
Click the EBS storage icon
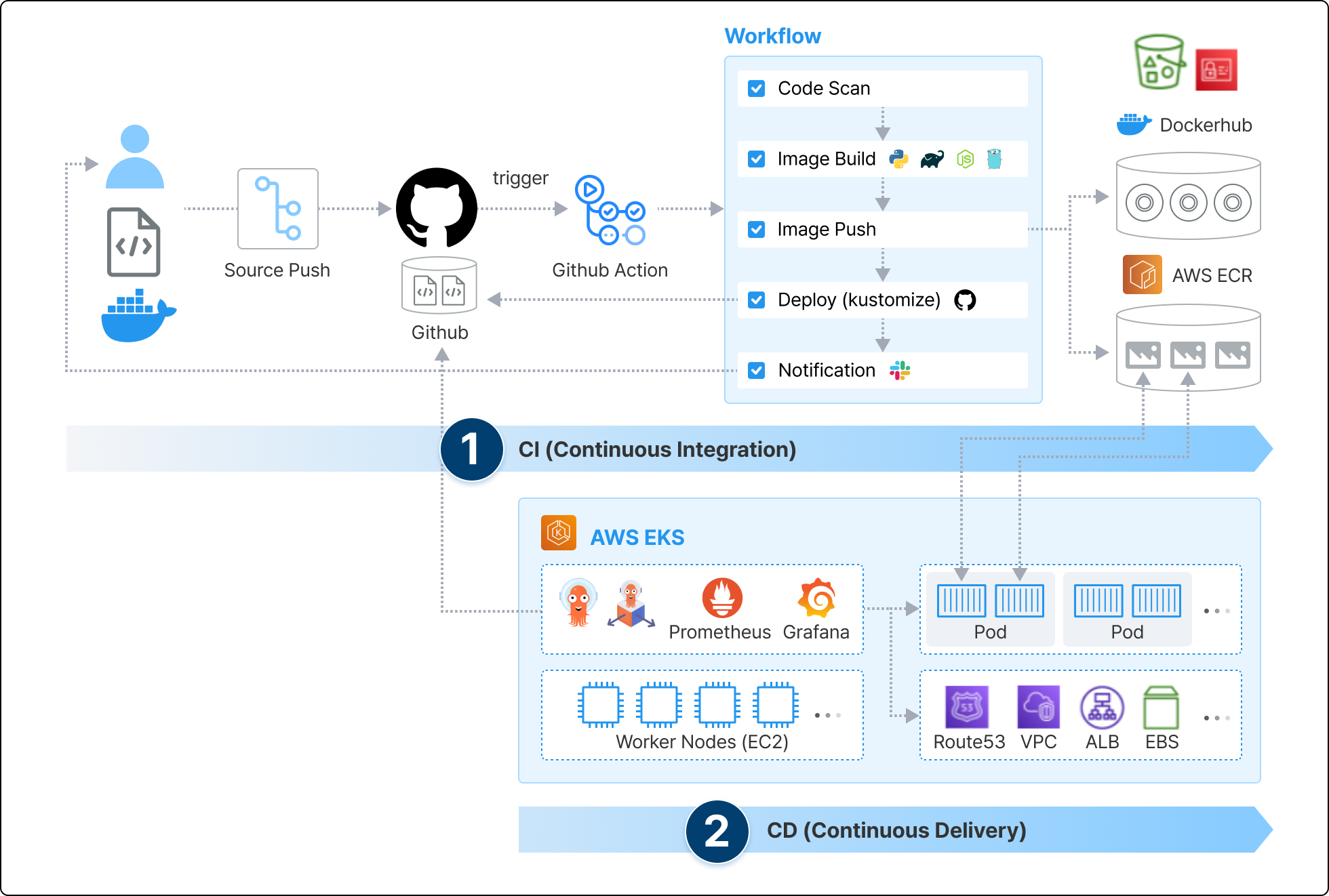[1162, 707]
